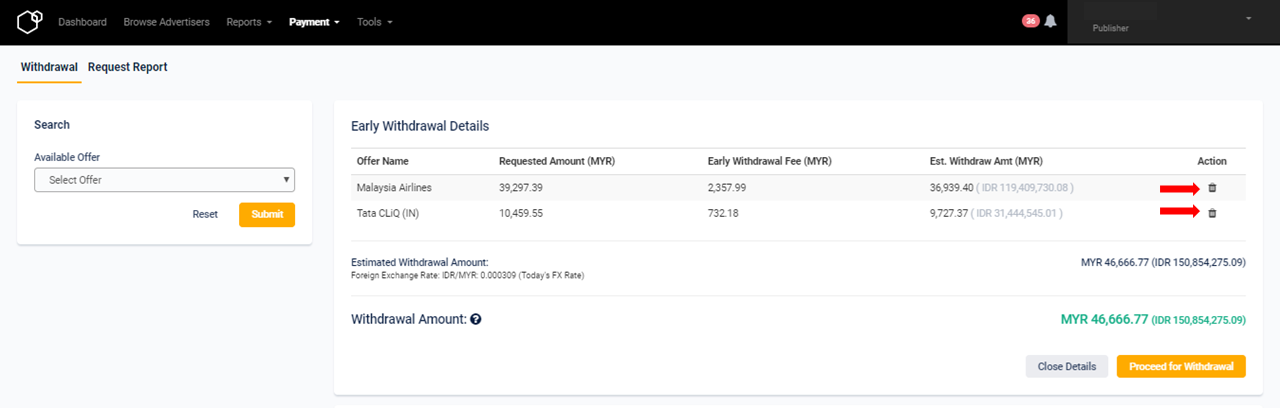
Task: Click the Withdrawal Amount help icon
Action: [476, 319]
